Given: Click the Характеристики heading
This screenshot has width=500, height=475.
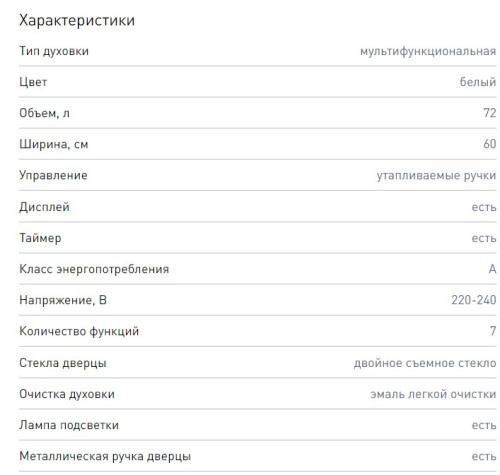Looking at the screenshot, I should point(77,21).
